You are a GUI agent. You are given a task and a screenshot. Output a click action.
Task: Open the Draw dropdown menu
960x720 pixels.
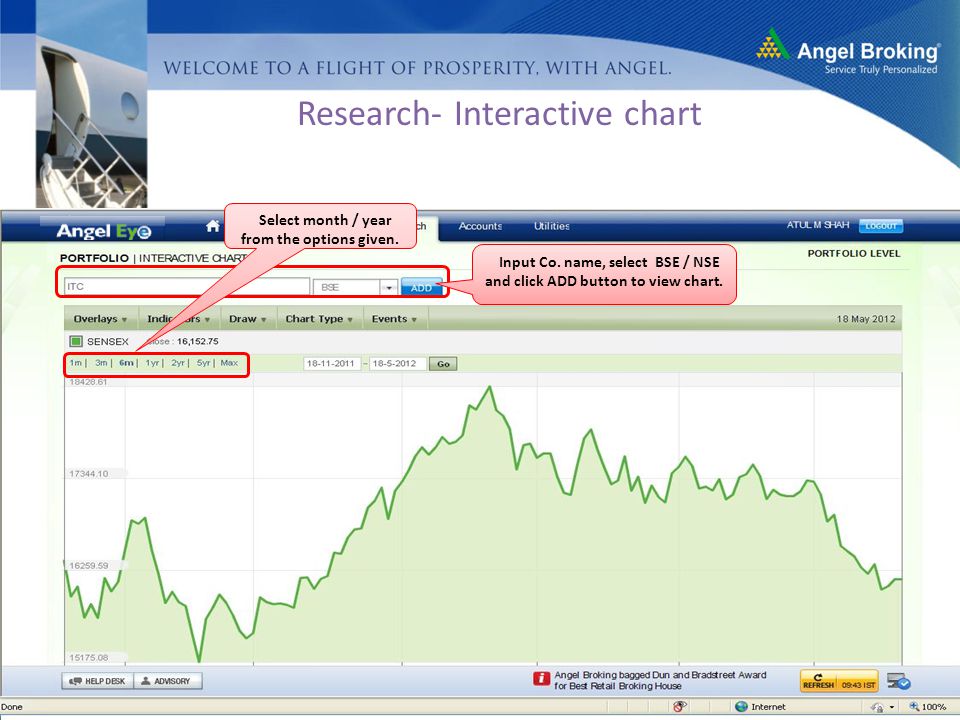(247, 319)
